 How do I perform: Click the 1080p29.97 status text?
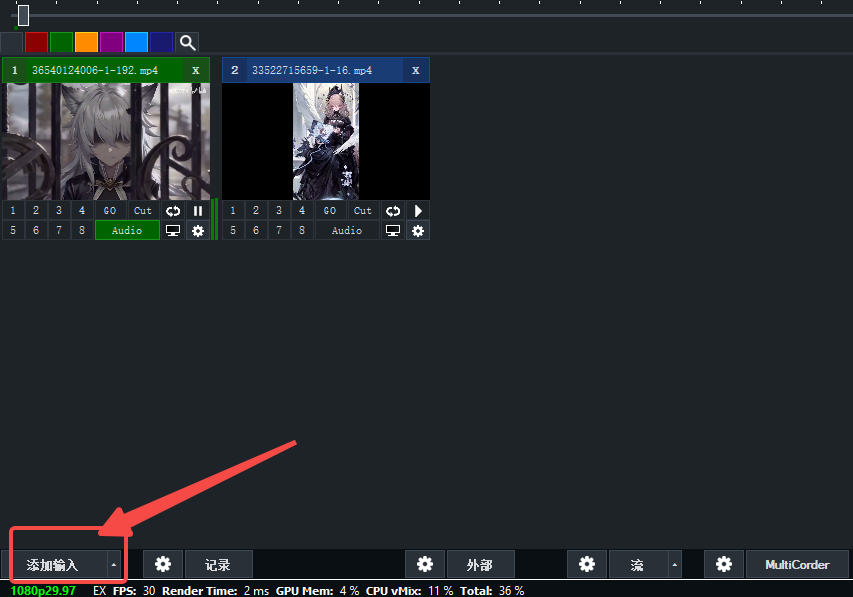click(x=43, y=590)
